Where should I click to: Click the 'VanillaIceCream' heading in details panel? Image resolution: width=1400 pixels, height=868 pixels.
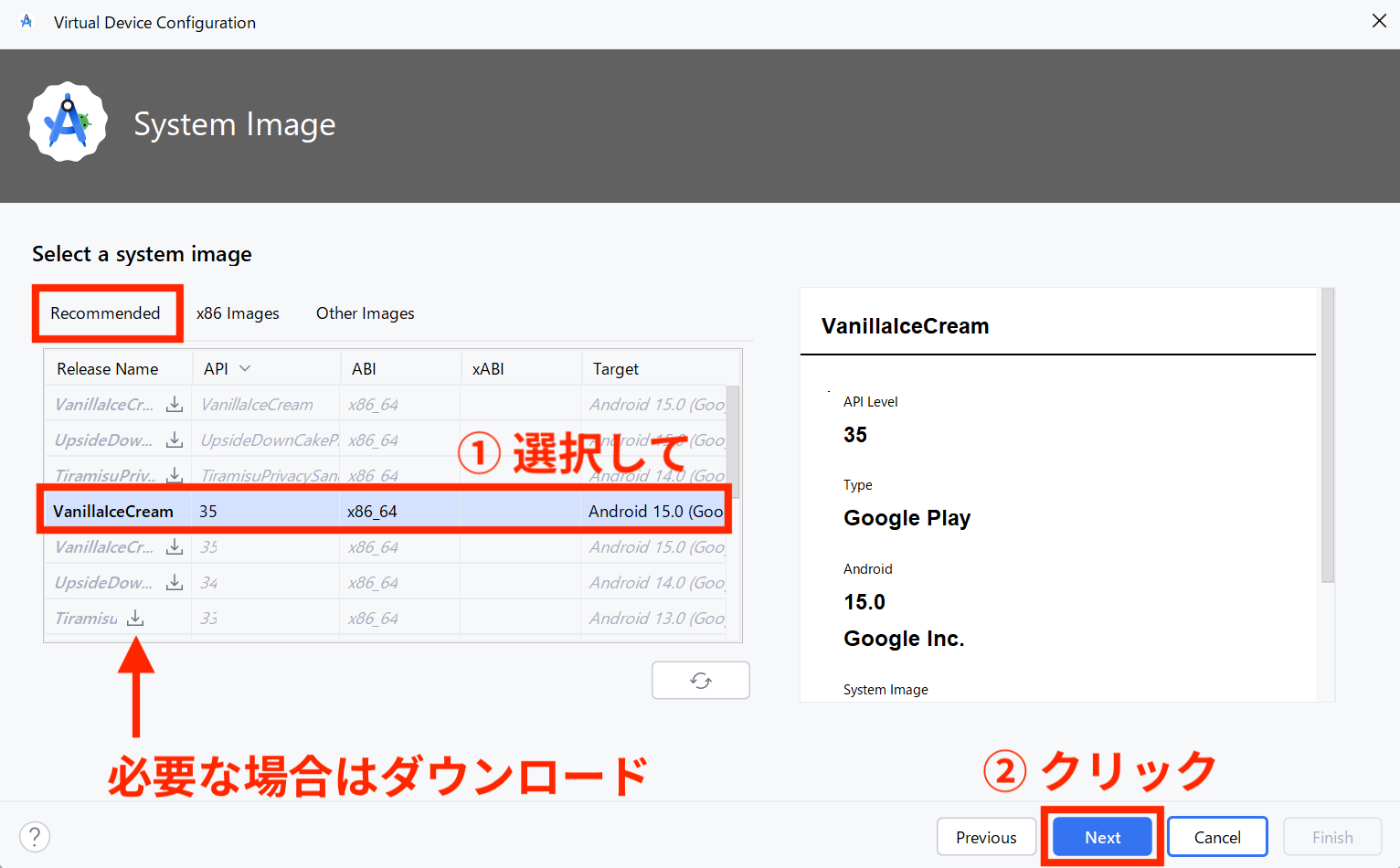[x=905, y=326]
